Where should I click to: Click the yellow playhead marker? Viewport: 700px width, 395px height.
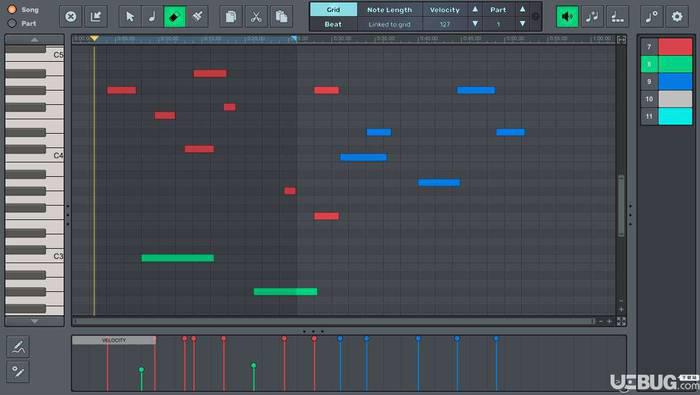(94, 38)
